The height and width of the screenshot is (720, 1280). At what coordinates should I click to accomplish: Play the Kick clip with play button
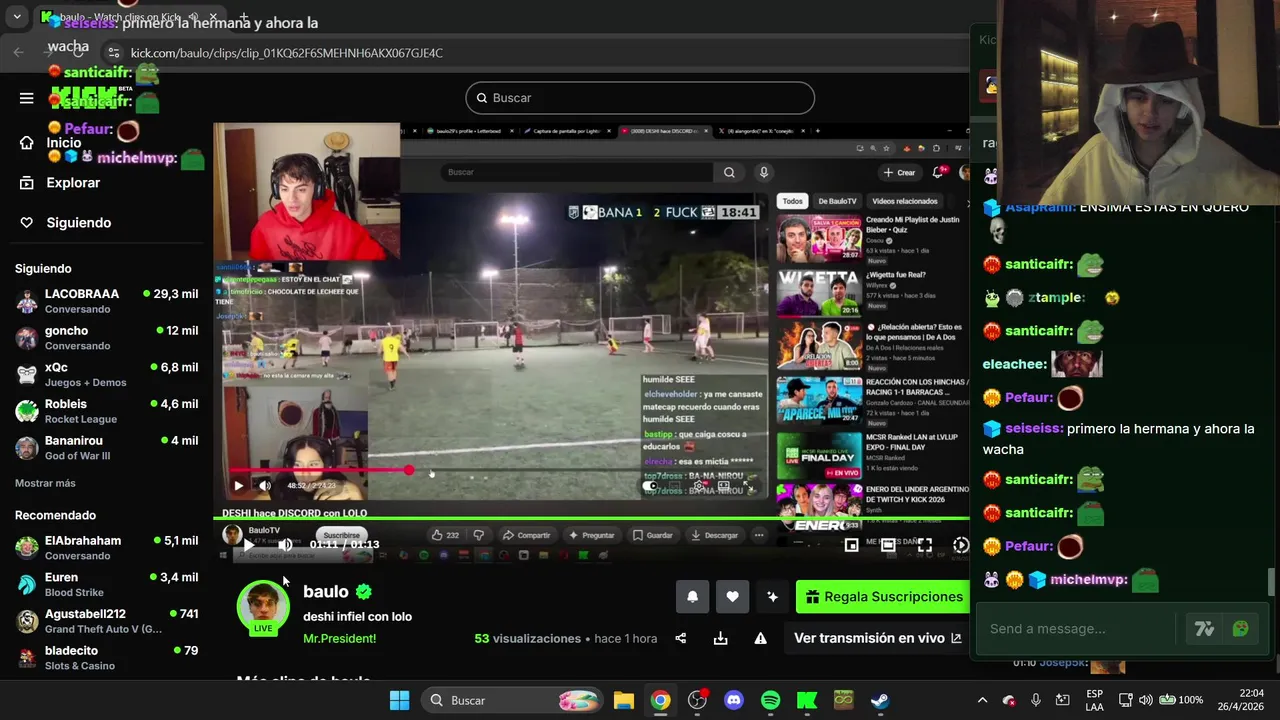point(248,545)
